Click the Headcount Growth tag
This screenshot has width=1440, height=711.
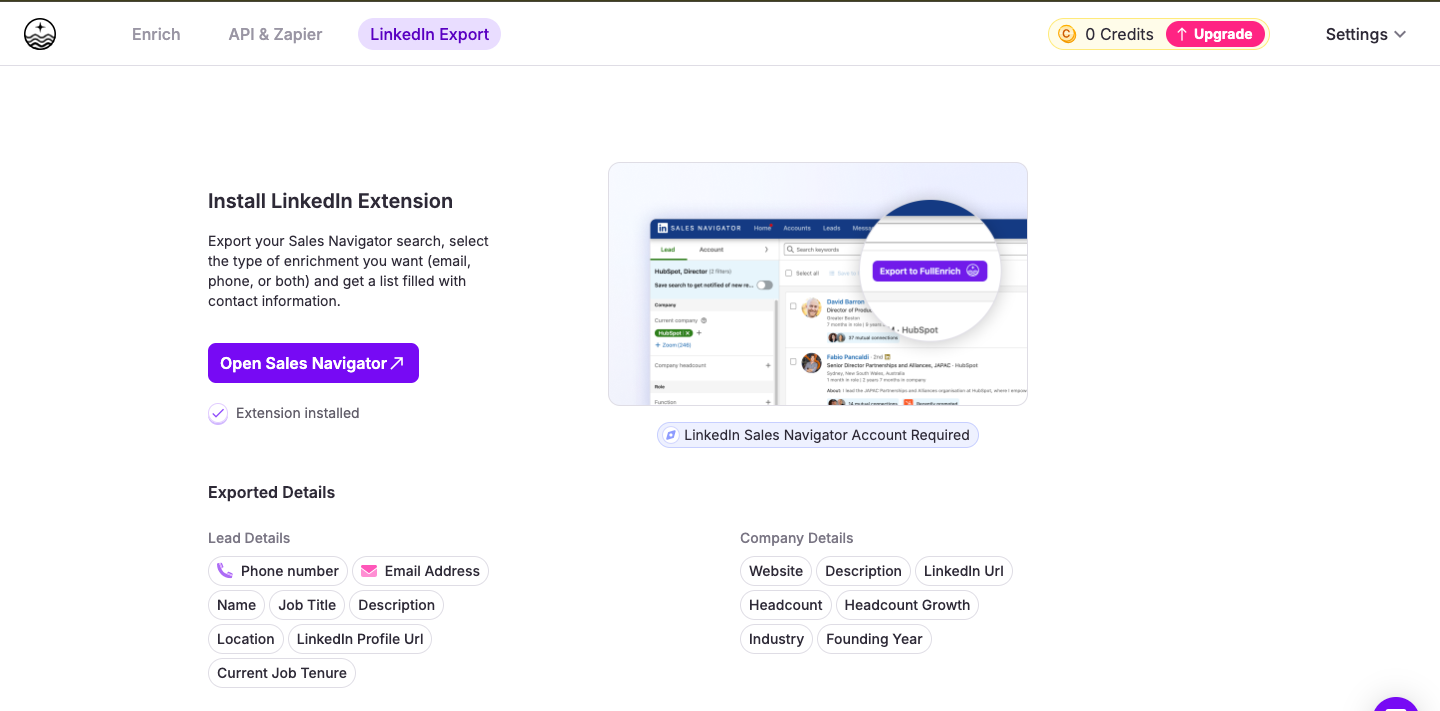[x=907, y=605]
